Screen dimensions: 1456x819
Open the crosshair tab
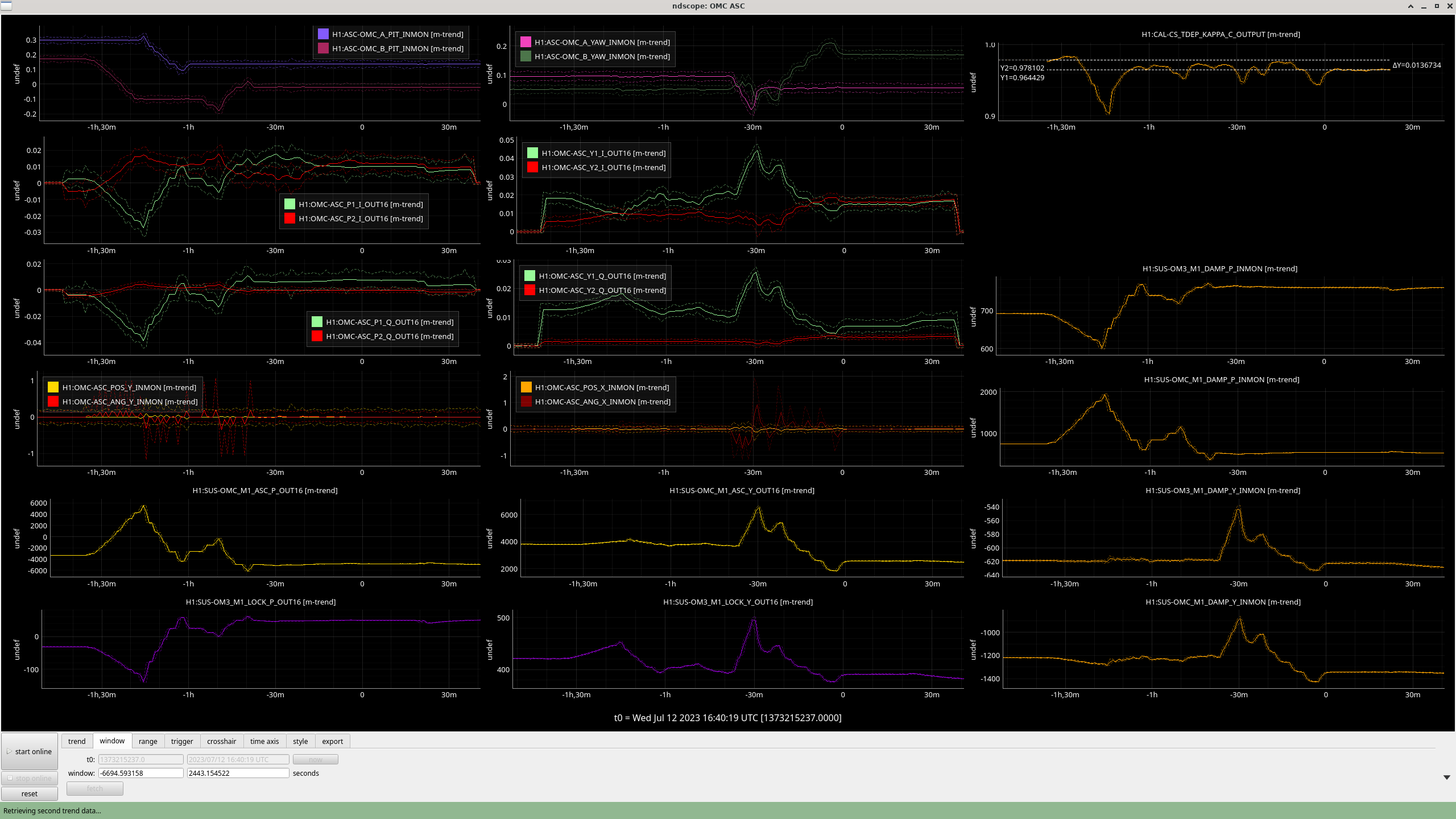coord(221,741)
